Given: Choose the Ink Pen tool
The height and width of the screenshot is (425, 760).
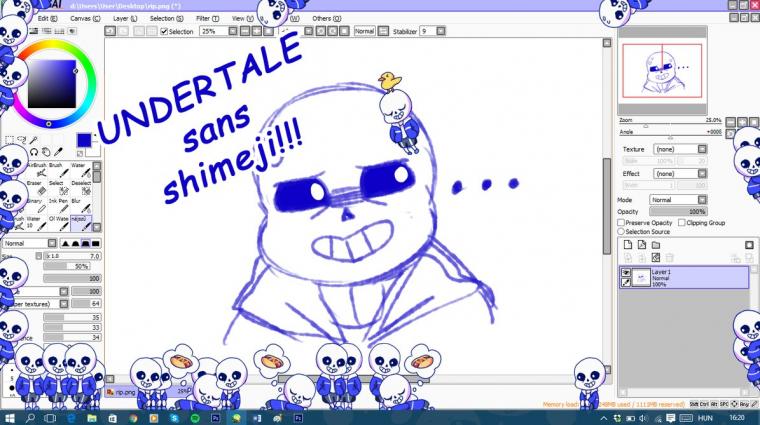Looking at the screenshot, I should click(x=58, y=206).
